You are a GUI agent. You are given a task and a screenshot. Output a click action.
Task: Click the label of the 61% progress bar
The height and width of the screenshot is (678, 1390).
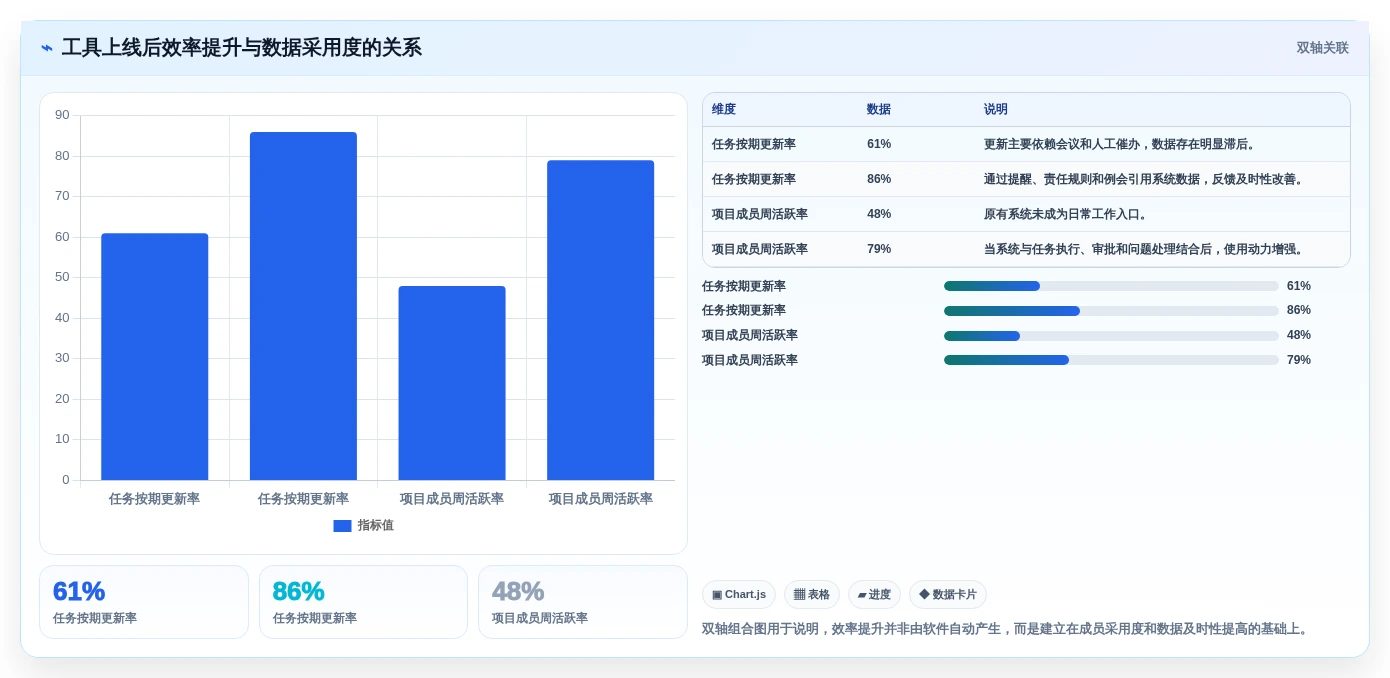(744, 286)
